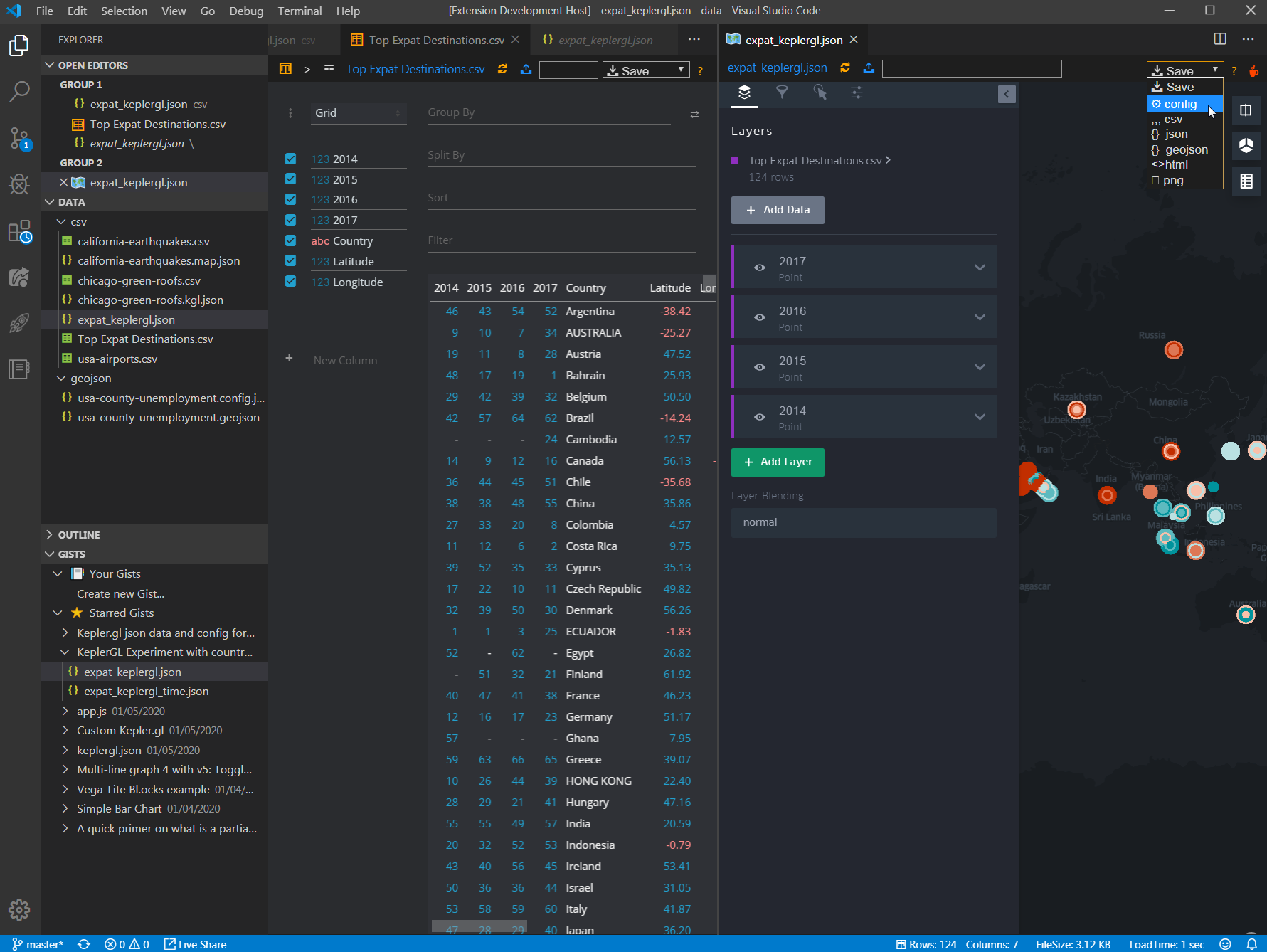The width and height of the screenshot is (1267, 952).
Task: Open the Save dropdown in CSV preview
Action: tap(646, 70)
